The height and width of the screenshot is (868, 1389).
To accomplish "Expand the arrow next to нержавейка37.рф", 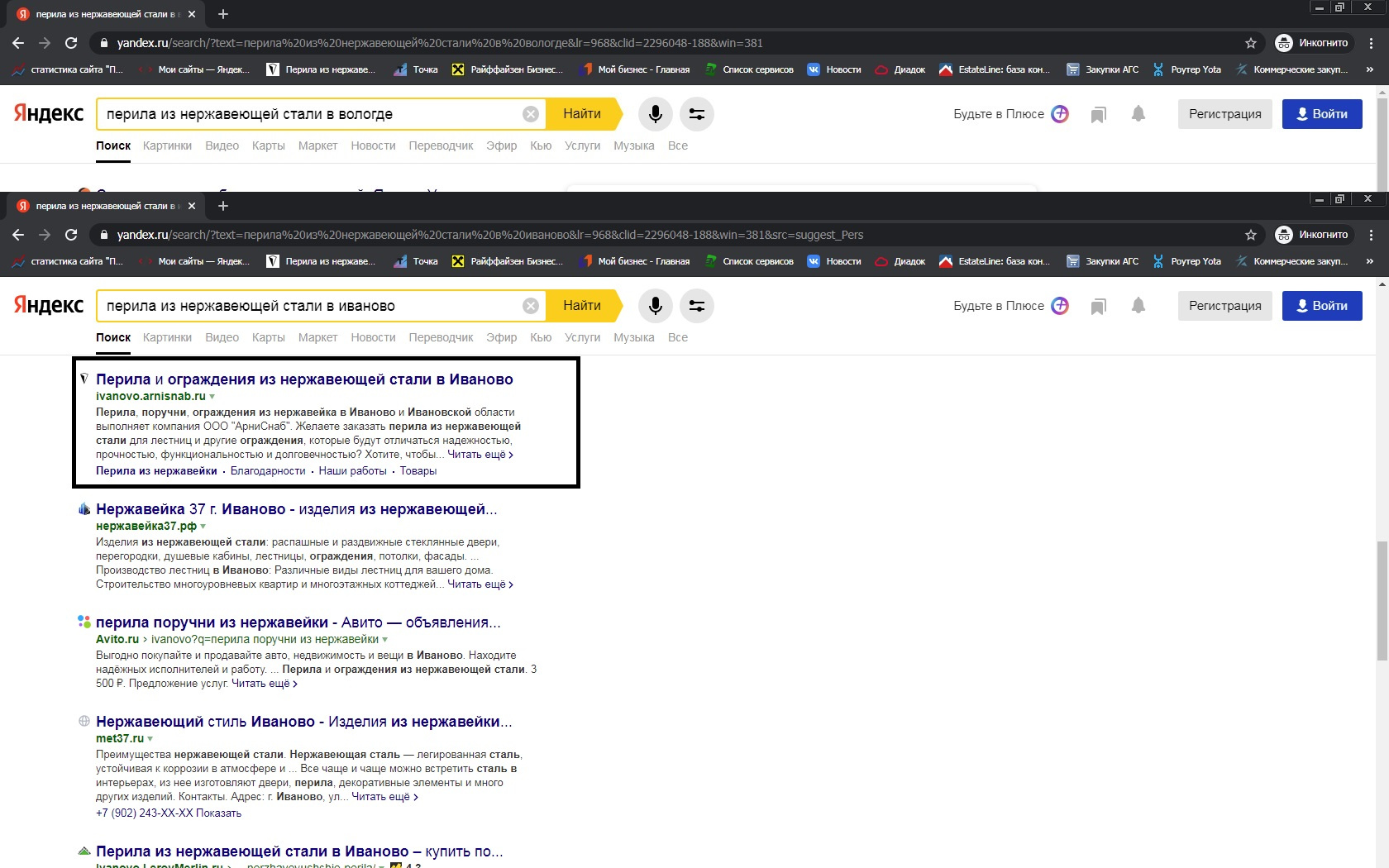I will pyautogui.click(x=203, y=527).
